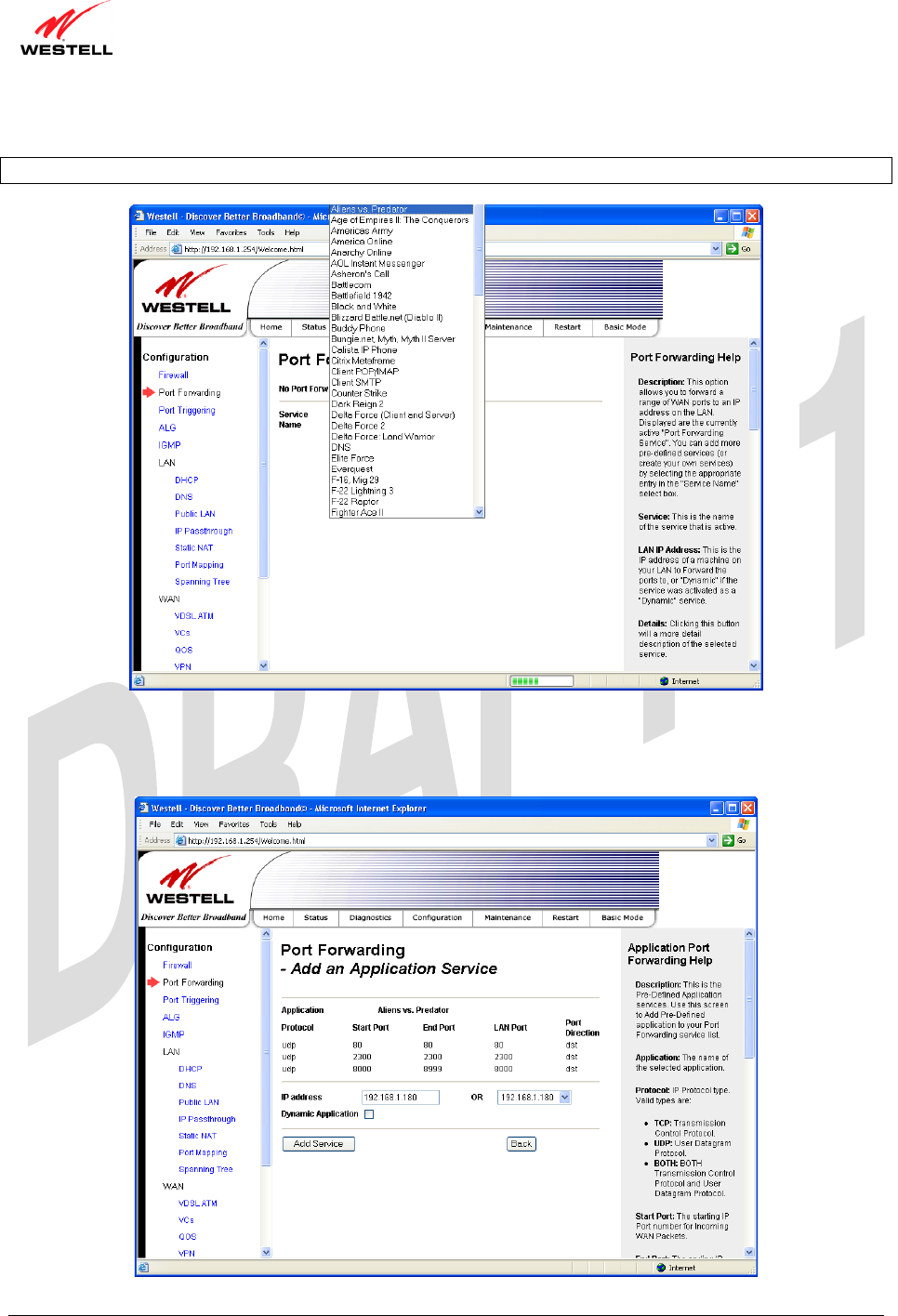
Task: Click the status bar page icon in the lower window
Action: (x=142, y=1268)
